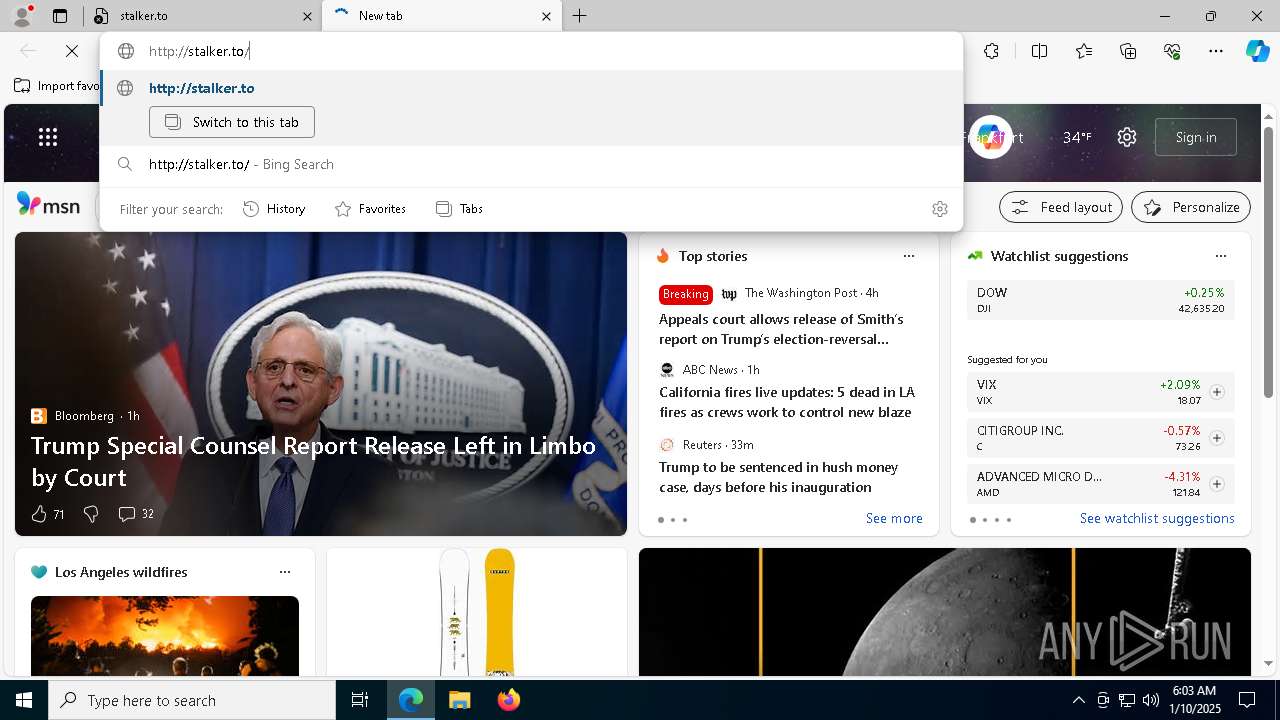Open MSN page settings gear
Image resolution: width=1280 pixels, height=720 pixels.
[1127, 137]
